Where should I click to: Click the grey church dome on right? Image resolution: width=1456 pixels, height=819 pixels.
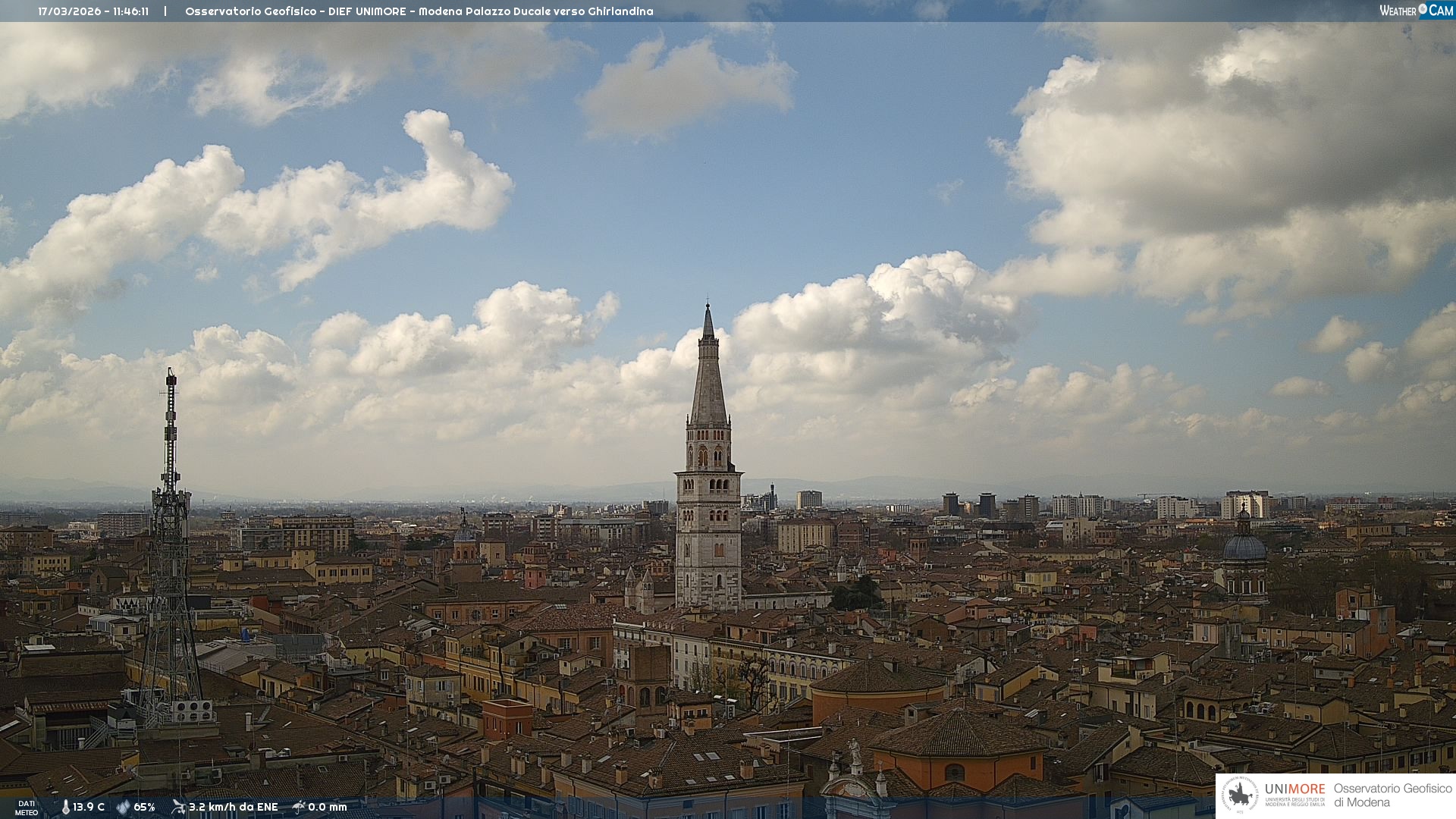(1244, 548)
